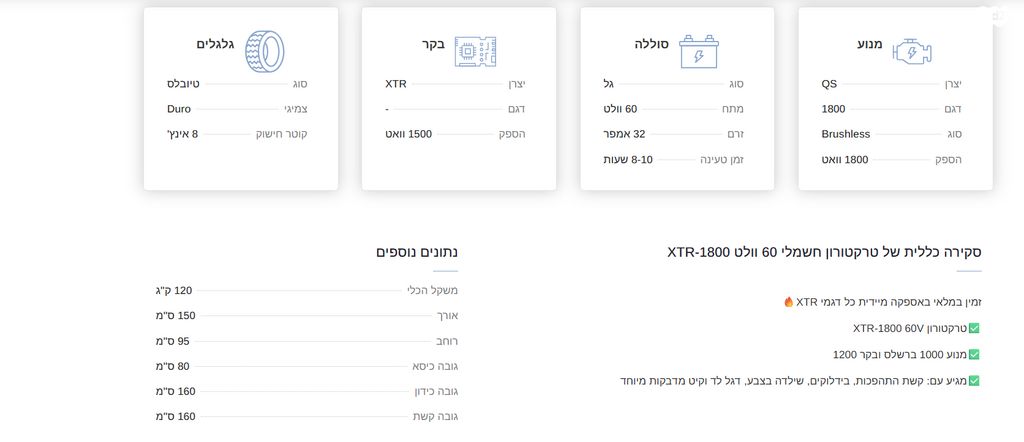The height and width of the screenshot is (442, 1024).
Task: Select the סקירה כללית XTR-1800 heading
Action: [x=824, y=252]
